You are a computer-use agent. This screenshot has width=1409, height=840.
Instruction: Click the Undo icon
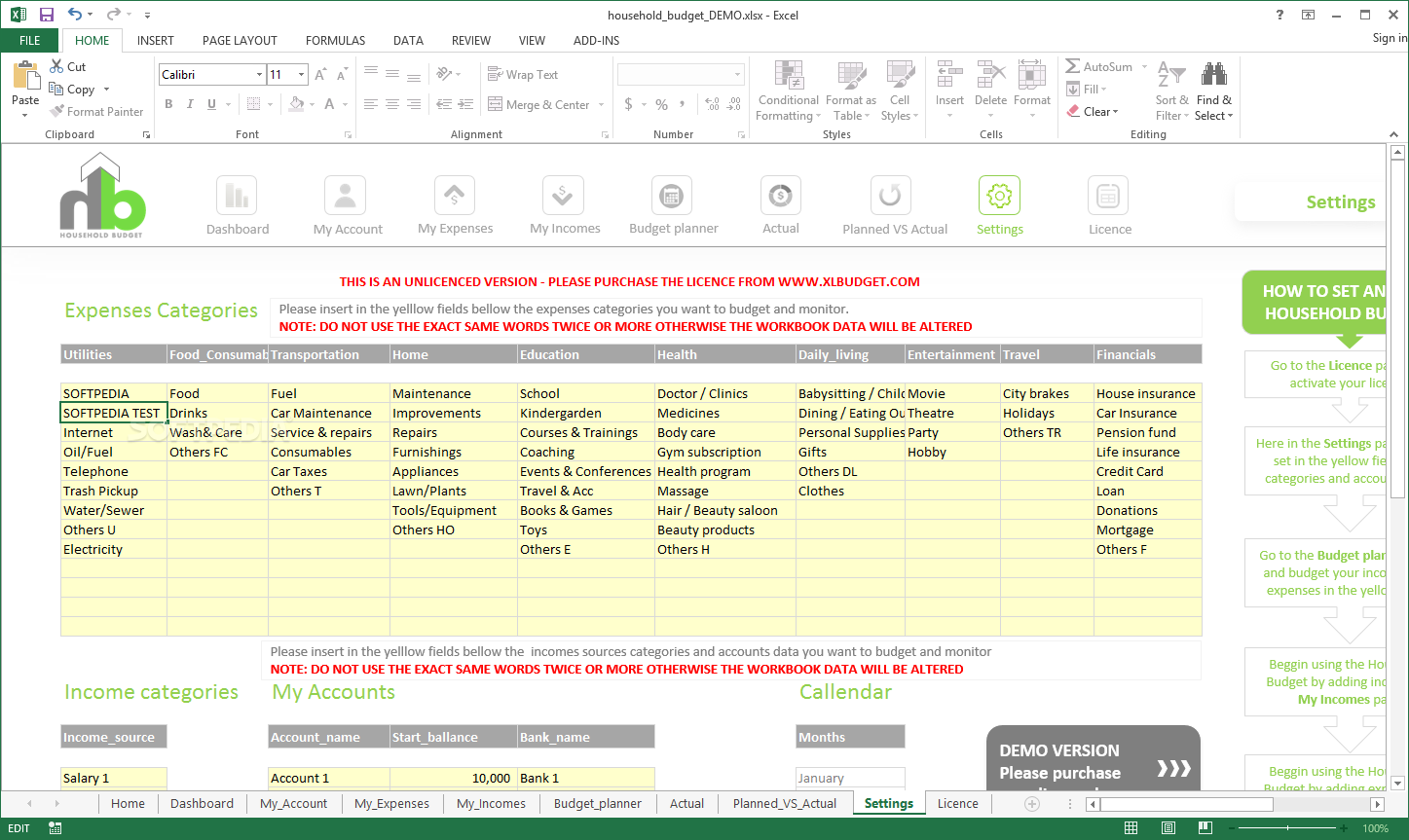(x=76, y=15)
